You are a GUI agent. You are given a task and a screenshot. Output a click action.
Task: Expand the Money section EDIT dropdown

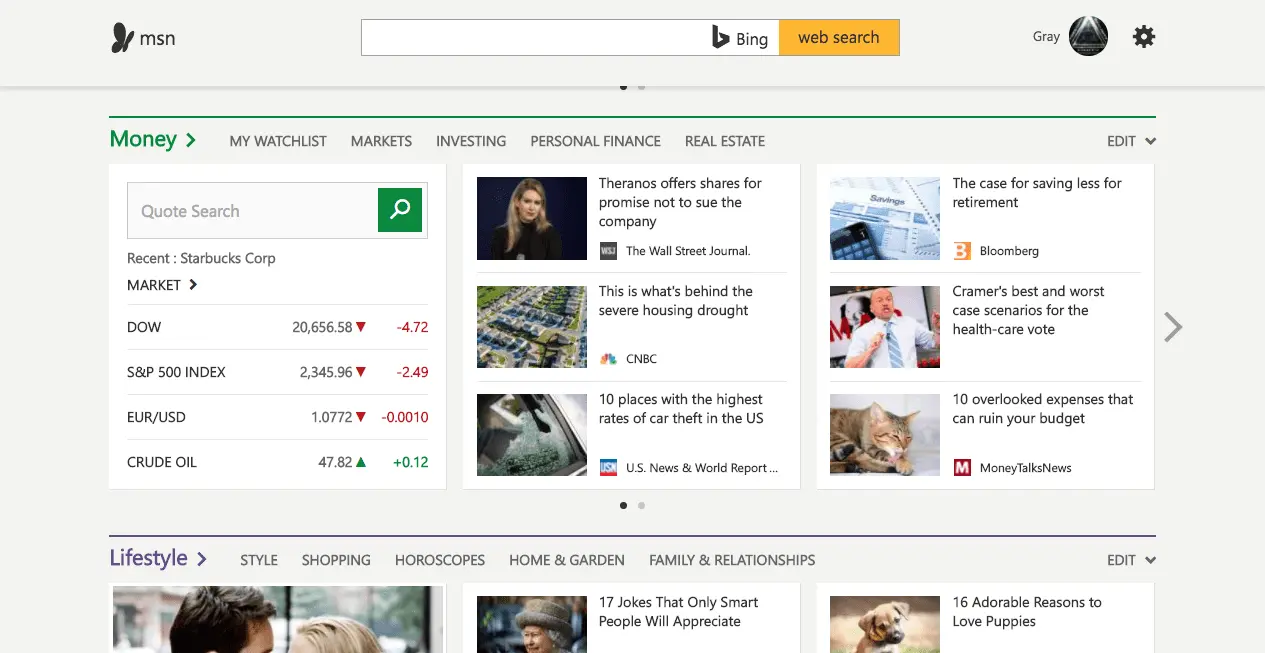(x=1131, y=141)
